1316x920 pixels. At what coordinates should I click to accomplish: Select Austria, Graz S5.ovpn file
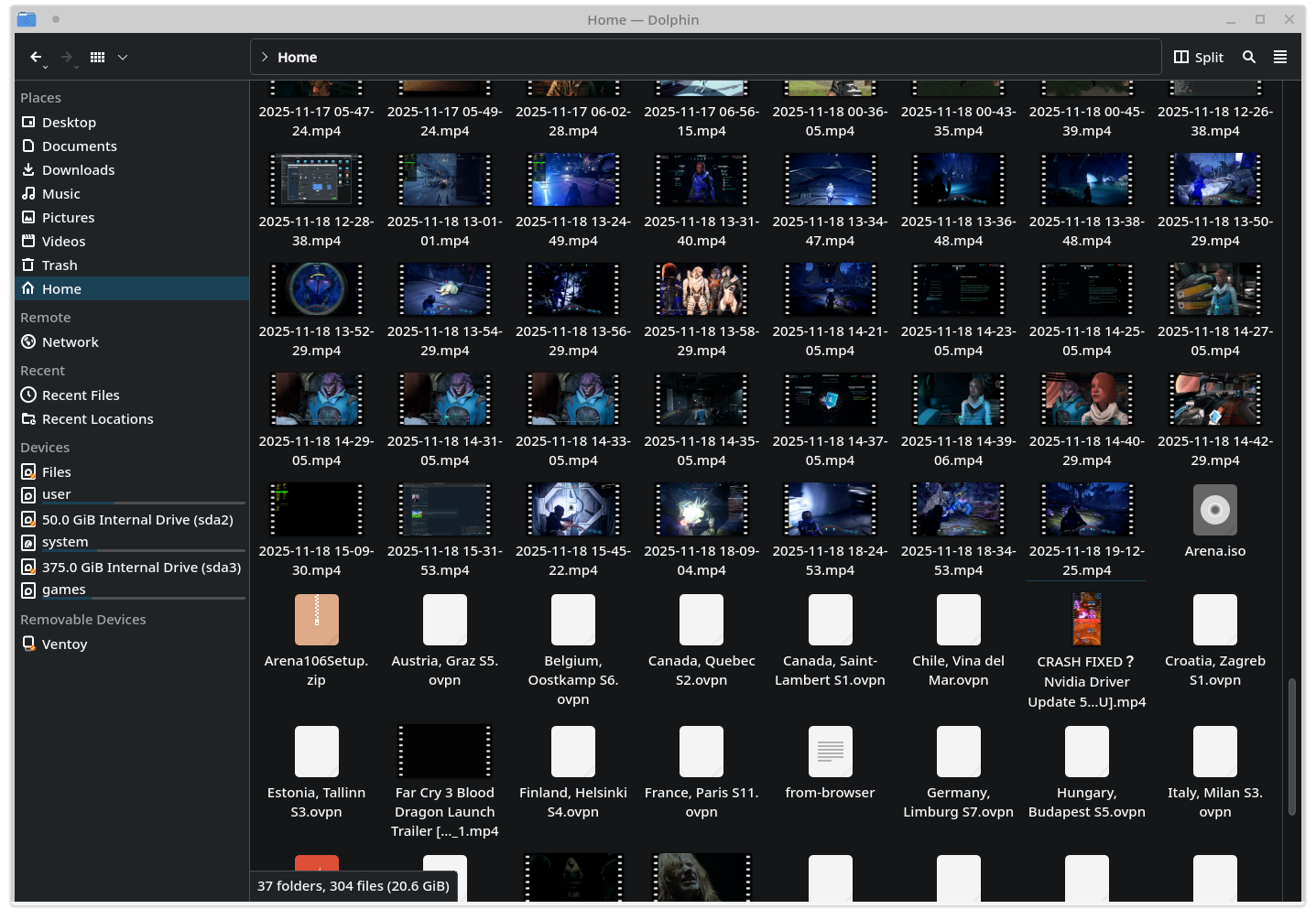(445, 641)
